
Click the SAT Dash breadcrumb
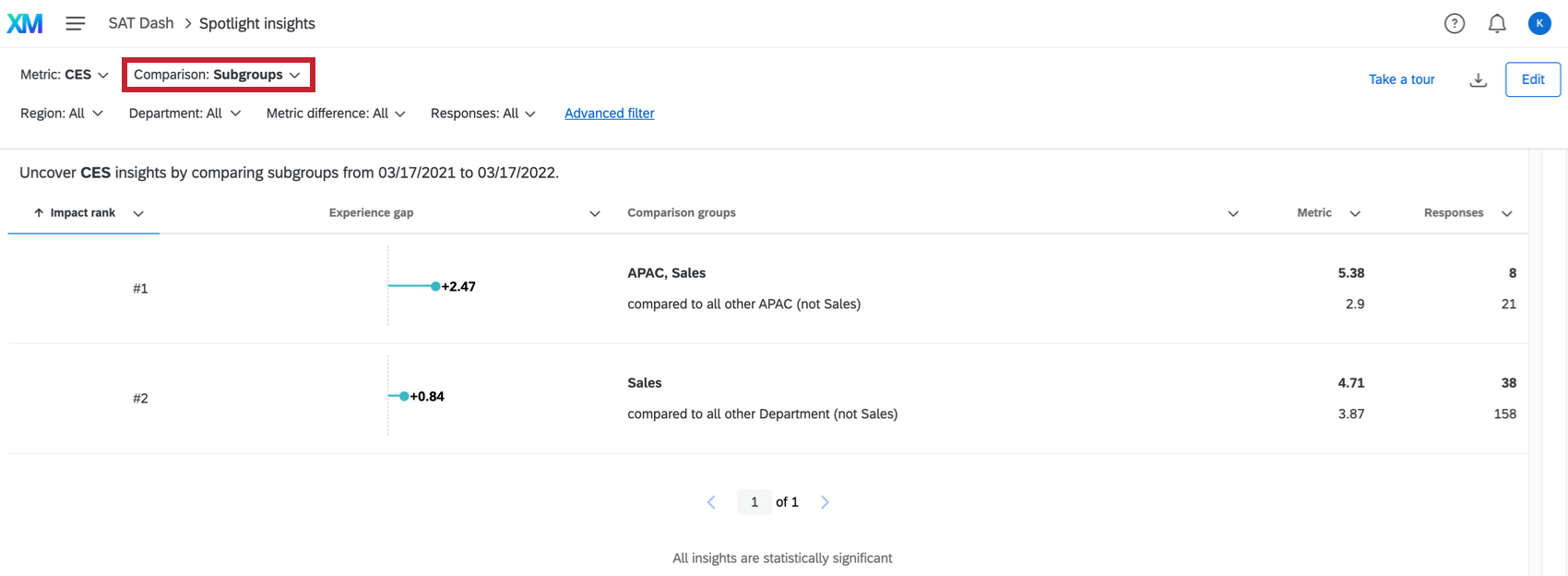[141, 24]
